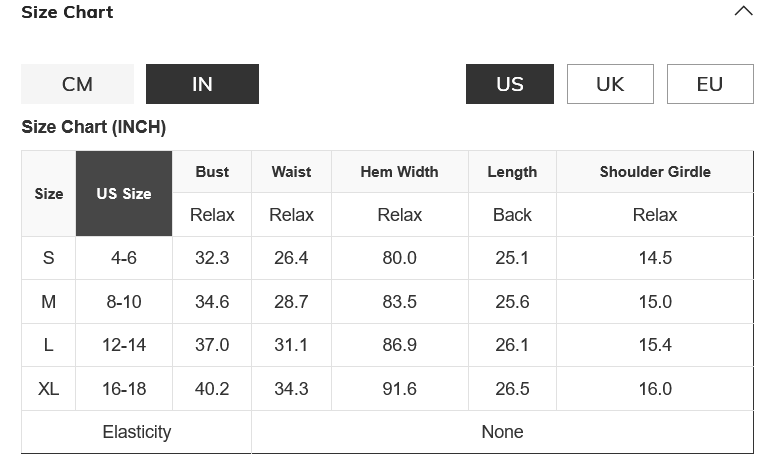Viewport: 766px width, 465px height.
Task: Select the L size row label
Action: pyautogui.click(x=48, y=345)
